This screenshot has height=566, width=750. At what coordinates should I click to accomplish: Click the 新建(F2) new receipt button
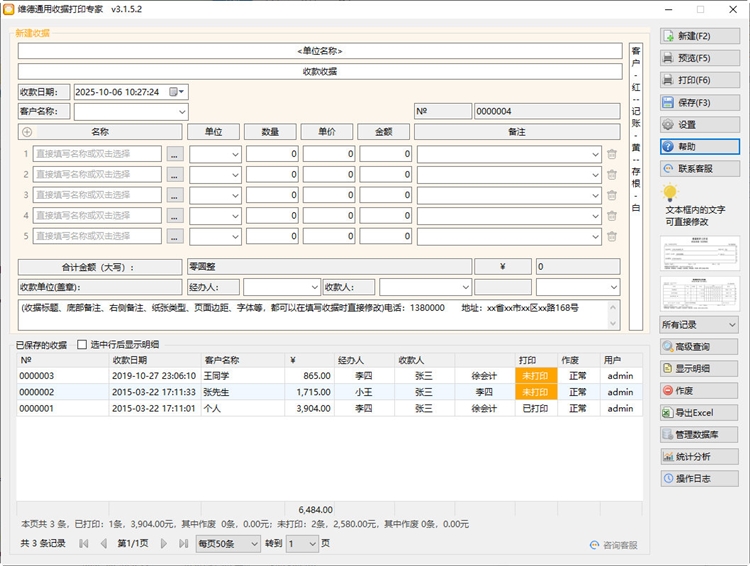point(699,36)
